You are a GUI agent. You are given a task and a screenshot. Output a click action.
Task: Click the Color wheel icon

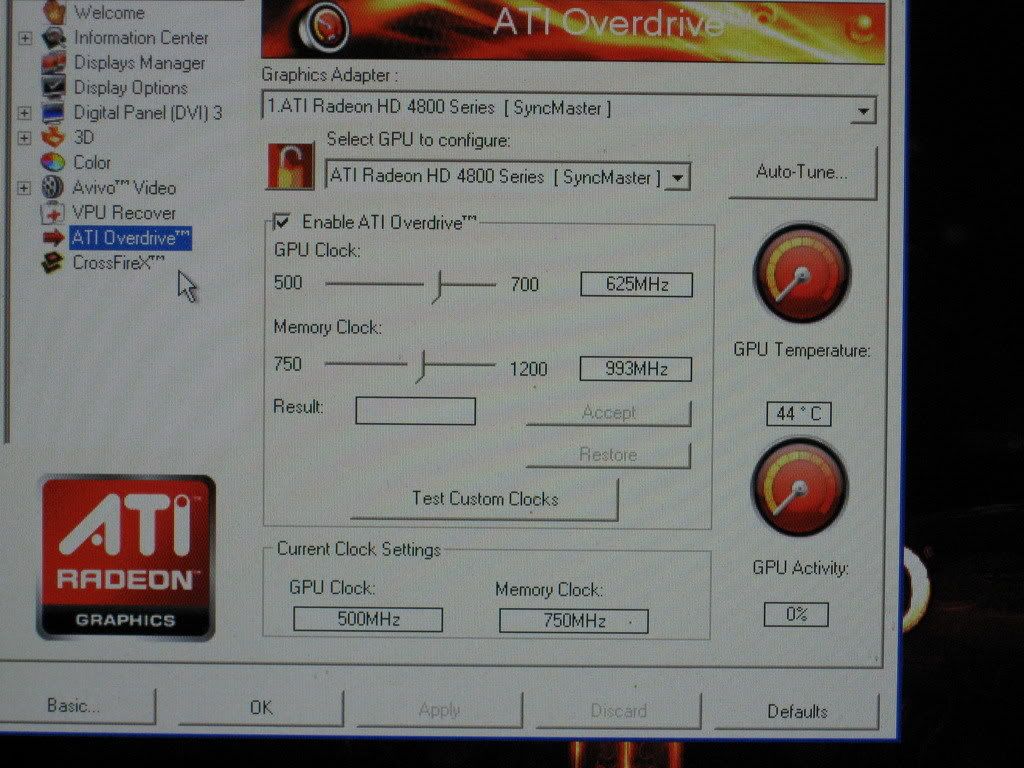coord(54,162)
